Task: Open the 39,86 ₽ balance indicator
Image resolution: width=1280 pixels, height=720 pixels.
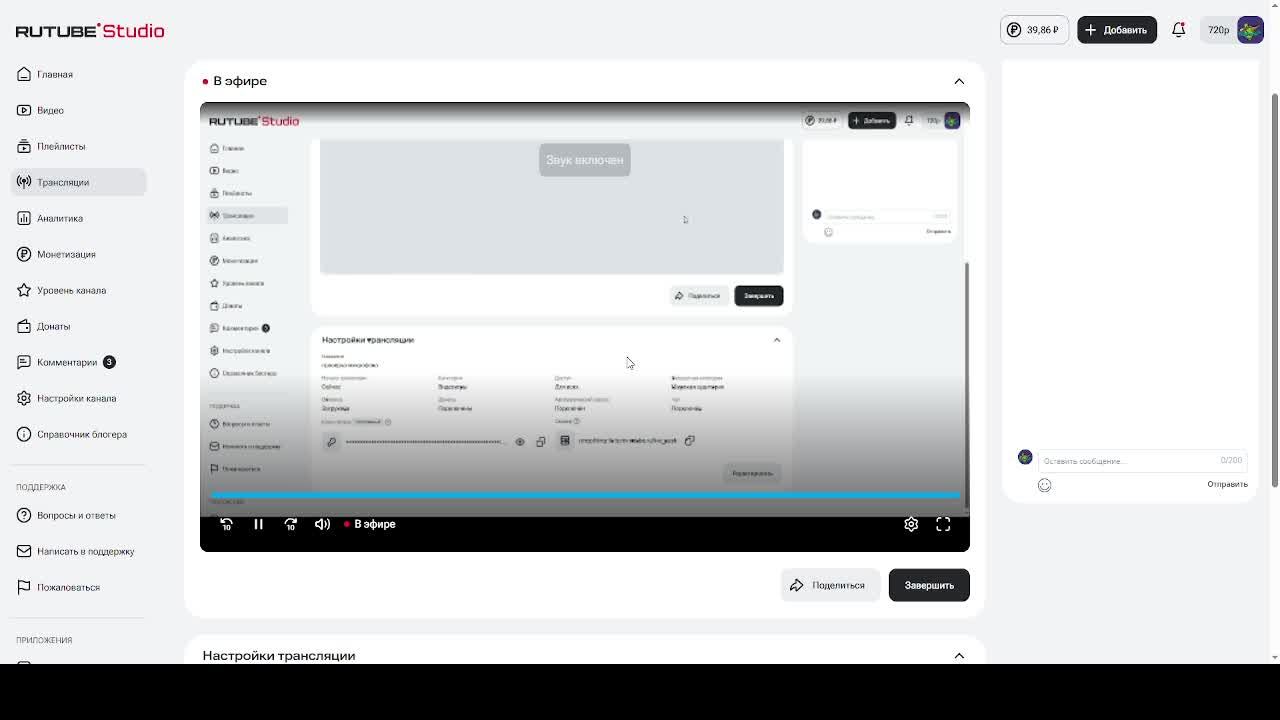Action: coord(1034,30)
